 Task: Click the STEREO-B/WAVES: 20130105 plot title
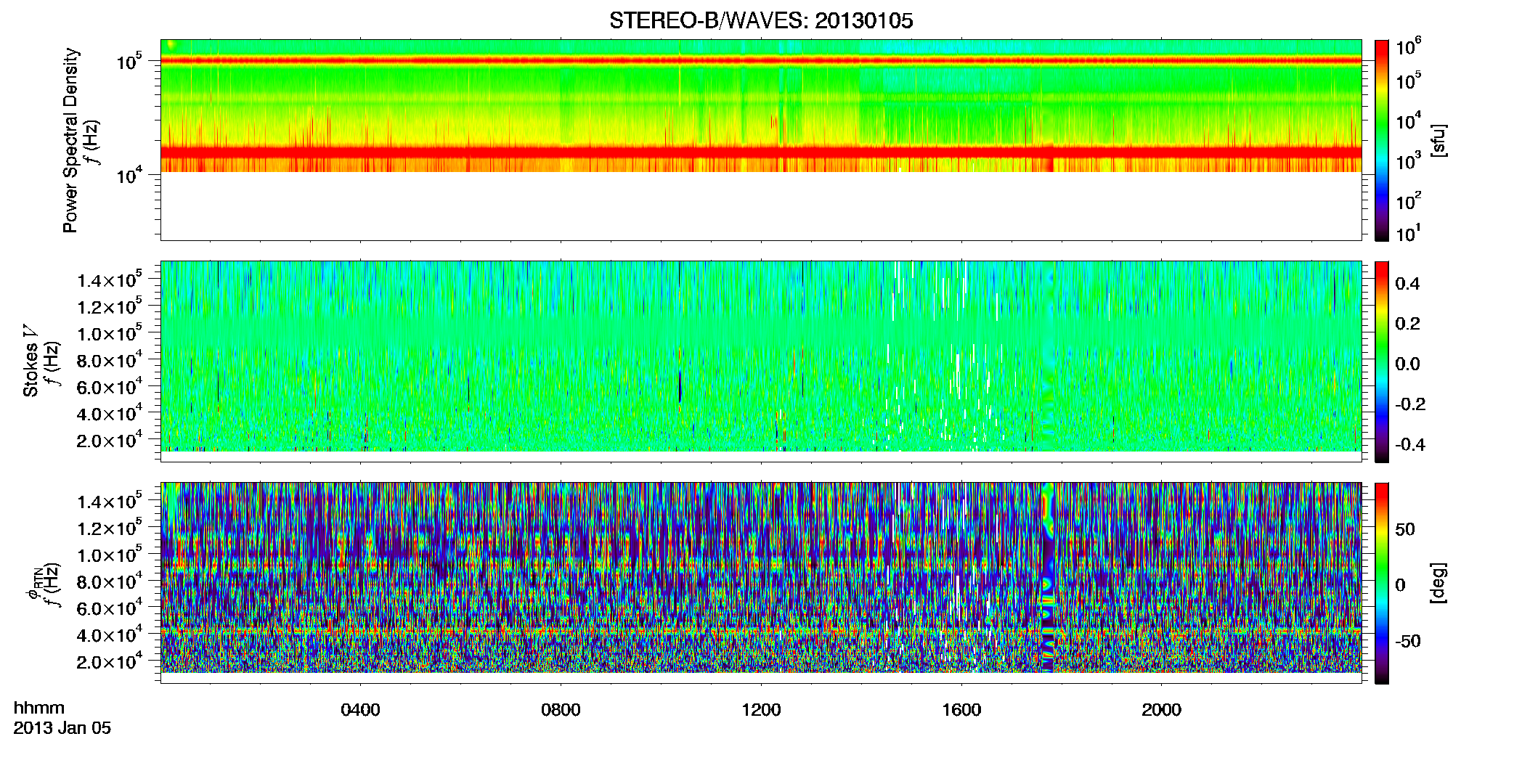pyautogui.click(x=760, y=20)
